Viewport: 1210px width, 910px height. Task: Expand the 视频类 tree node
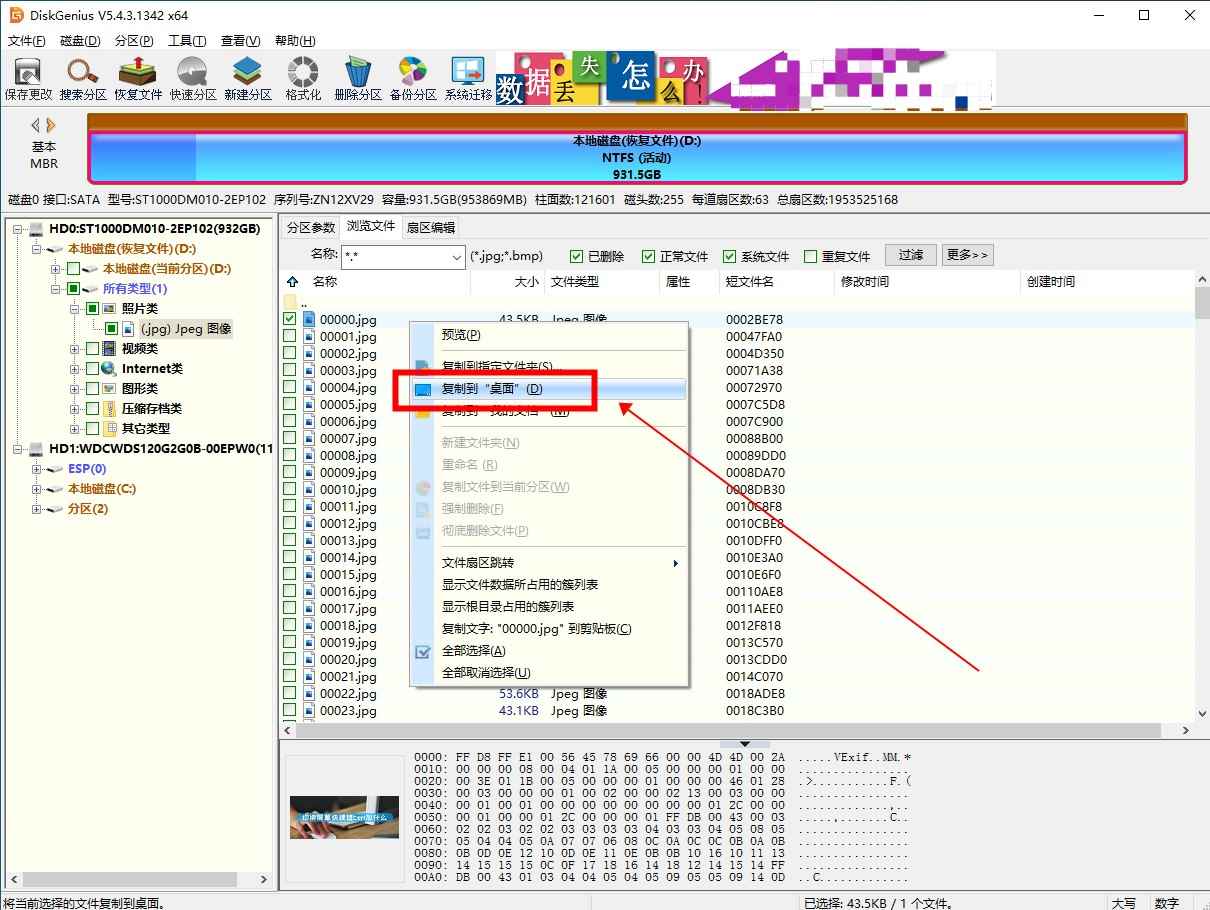click(76, 349)
